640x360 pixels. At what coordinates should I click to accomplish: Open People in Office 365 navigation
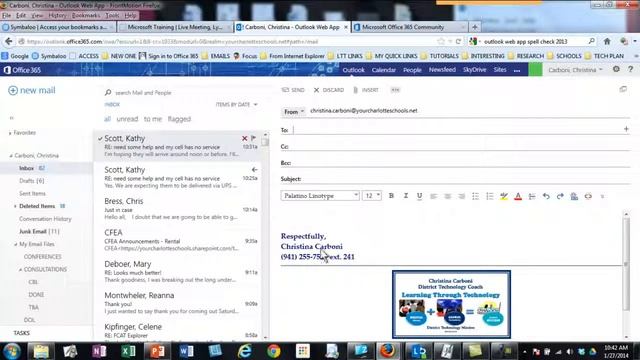[x=412, y=70]
